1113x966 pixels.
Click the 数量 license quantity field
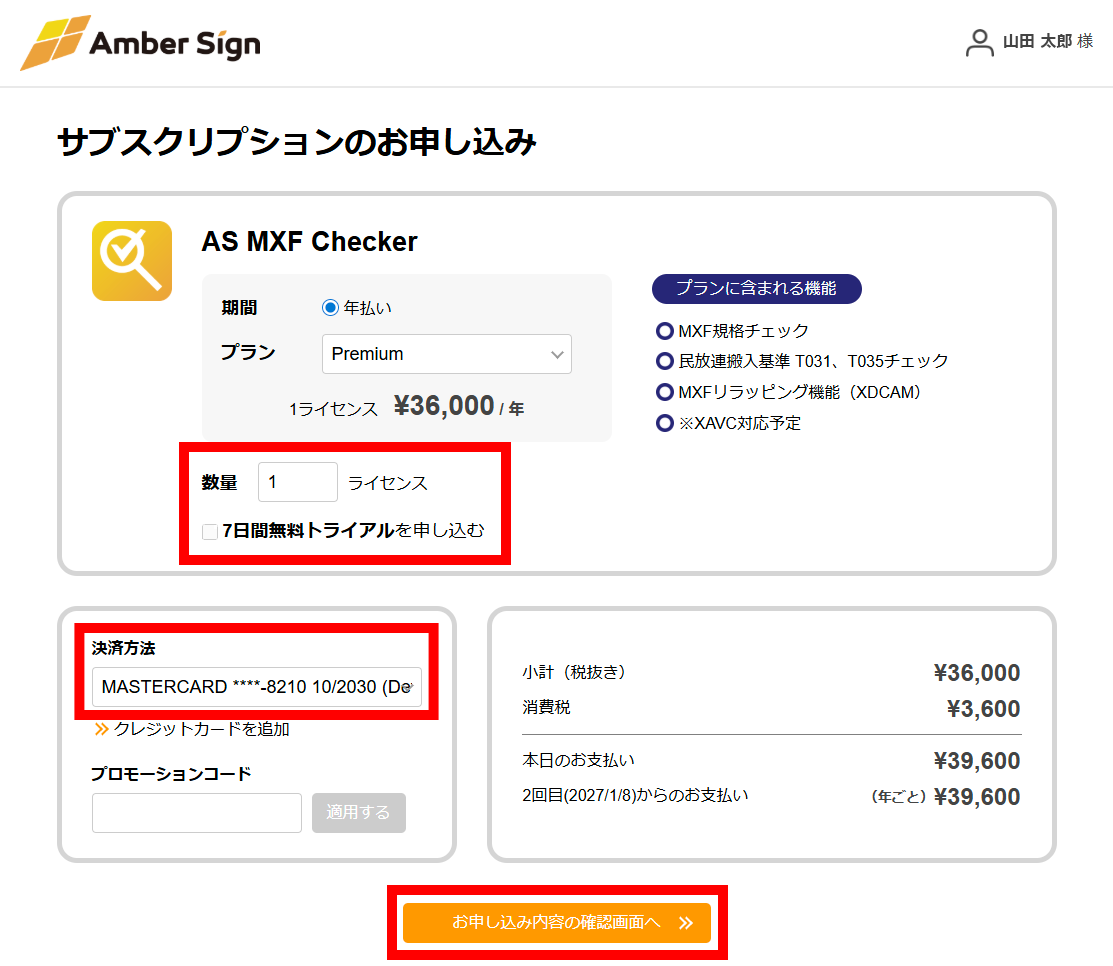click(x=297, y=482)
